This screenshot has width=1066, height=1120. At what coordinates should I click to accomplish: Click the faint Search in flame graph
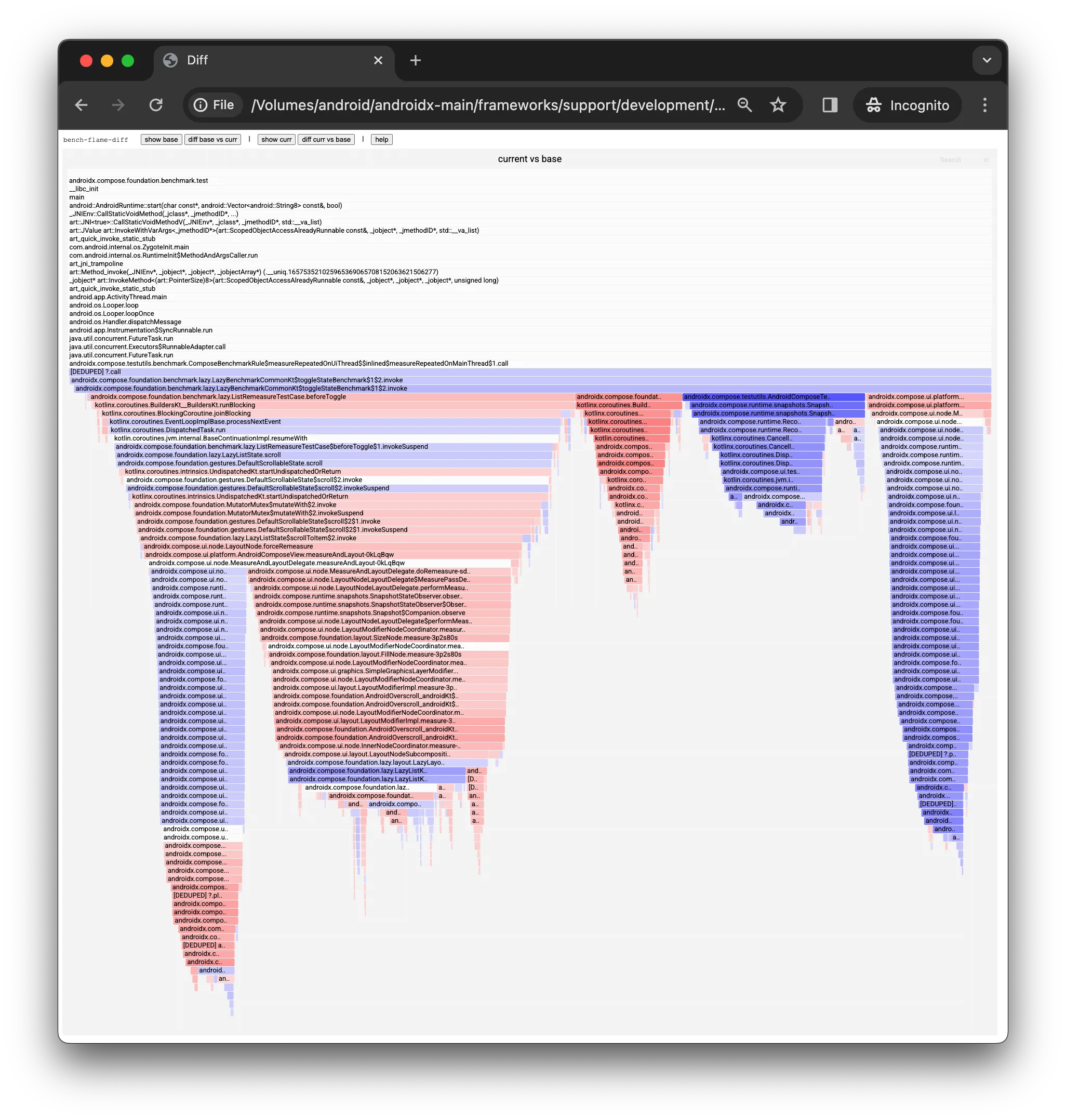pyautogui.click(x=950, y=160)
